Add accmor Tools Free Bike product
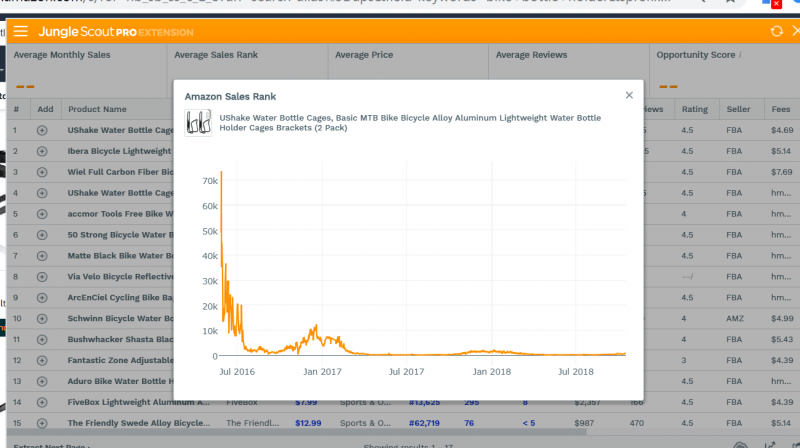 pos(42,214)
